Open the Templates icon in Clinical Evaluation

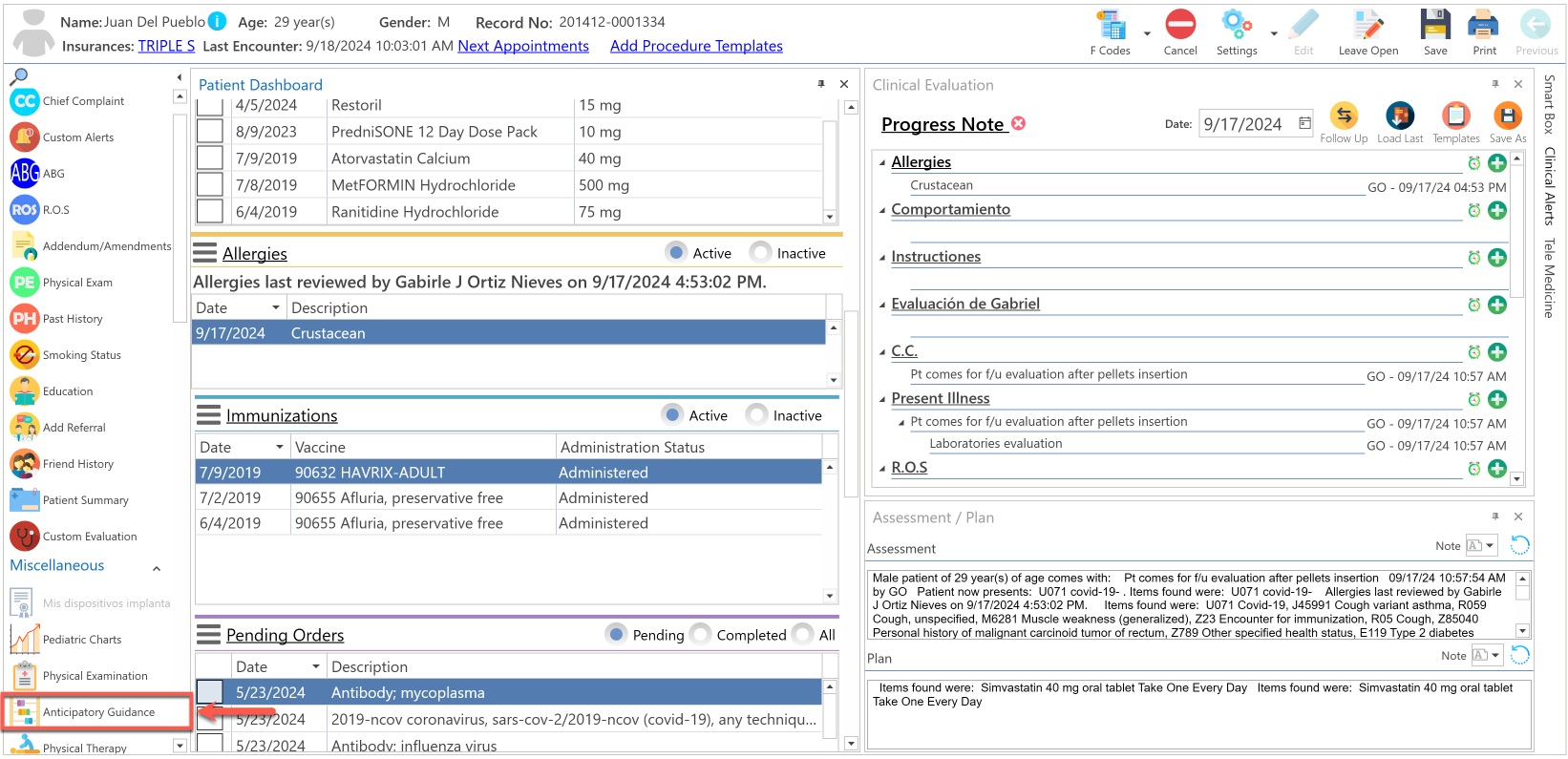tap(1455, 116)
